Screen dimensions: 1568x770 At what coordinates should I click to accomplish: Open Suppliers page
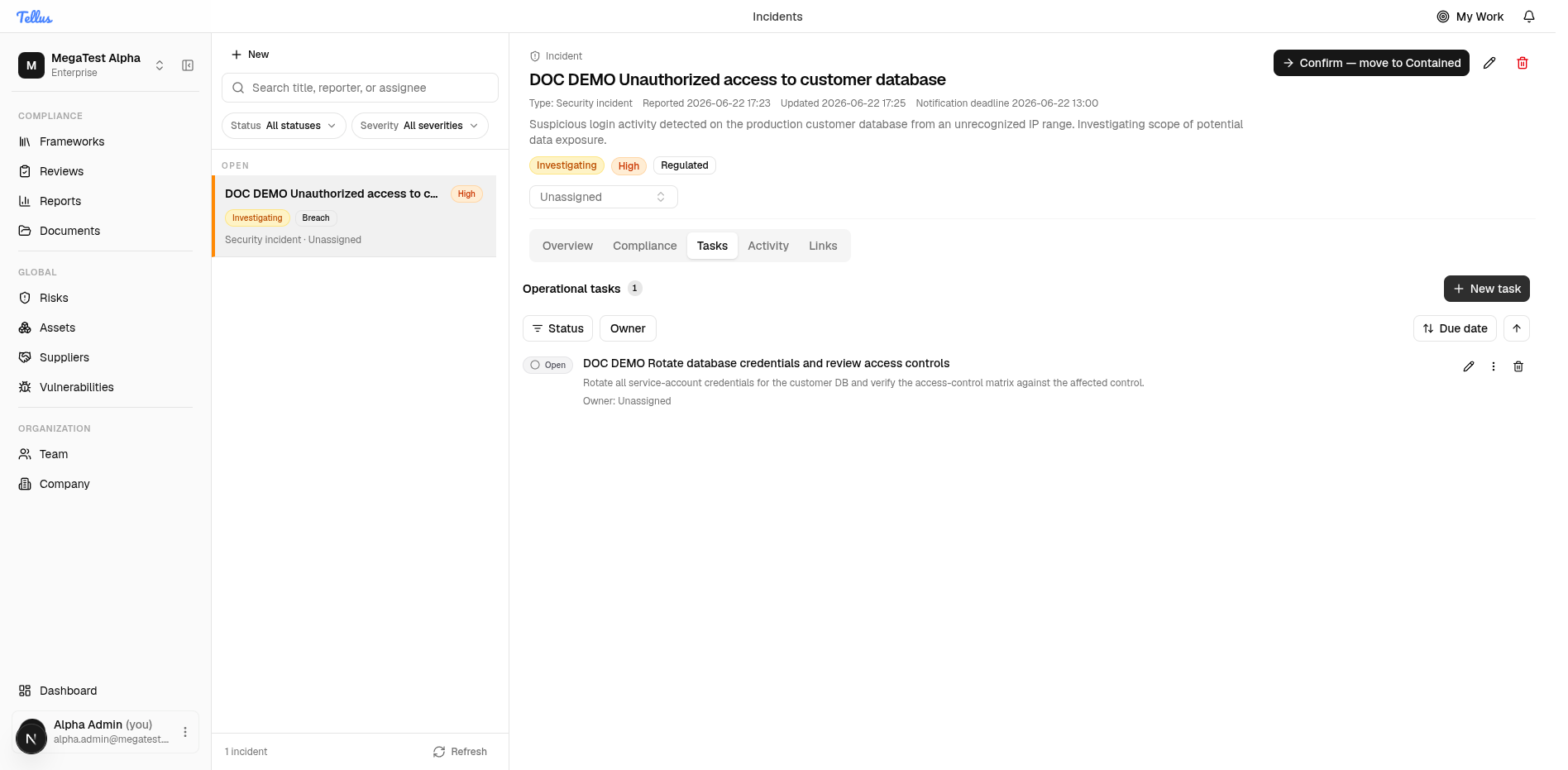[x=105, y=357]
